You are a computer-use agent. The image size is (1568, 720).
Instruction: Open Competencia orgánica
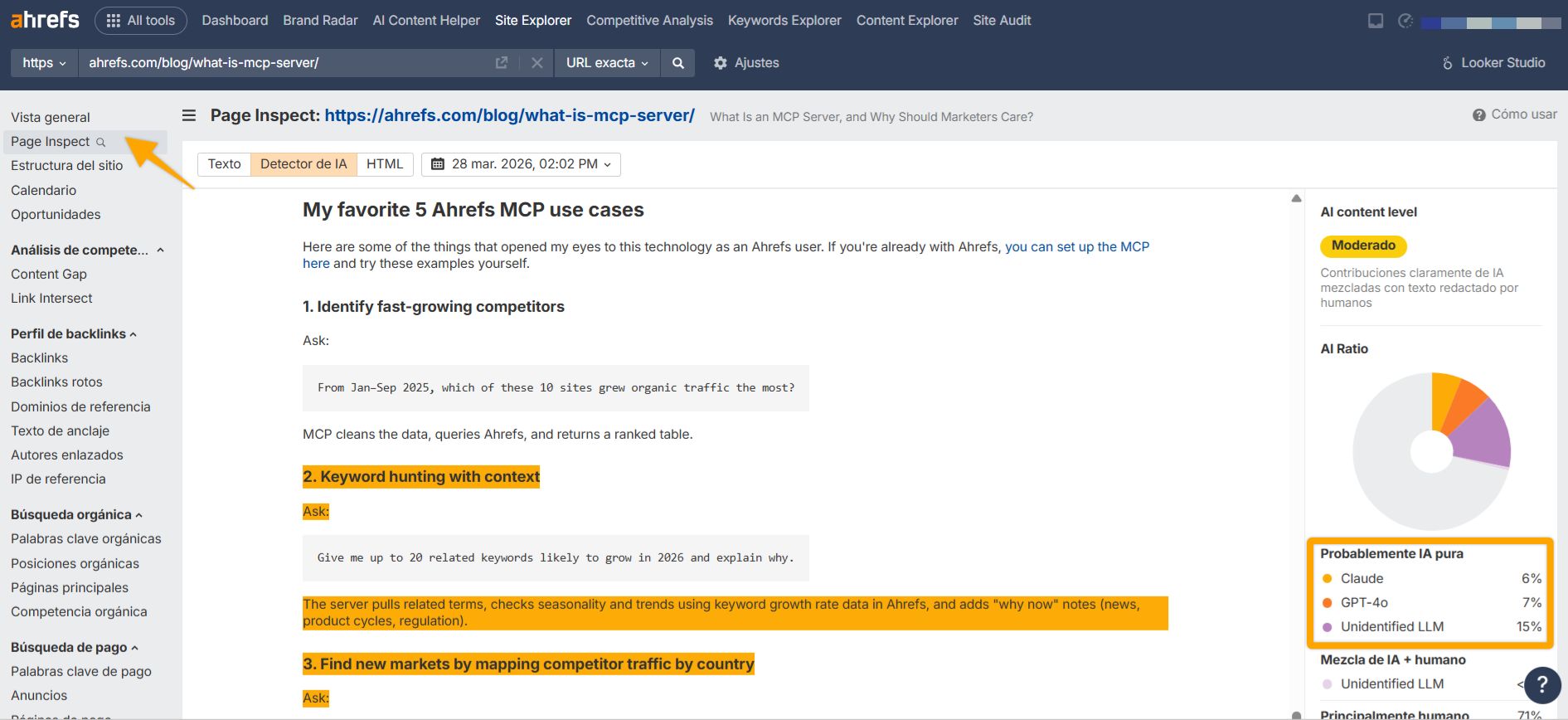coord(79,612)
